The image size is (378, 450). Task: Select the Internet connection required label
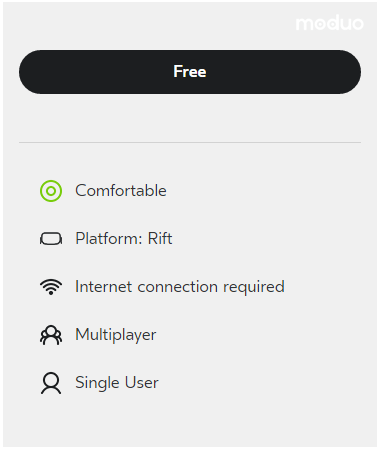pos(180,287)
